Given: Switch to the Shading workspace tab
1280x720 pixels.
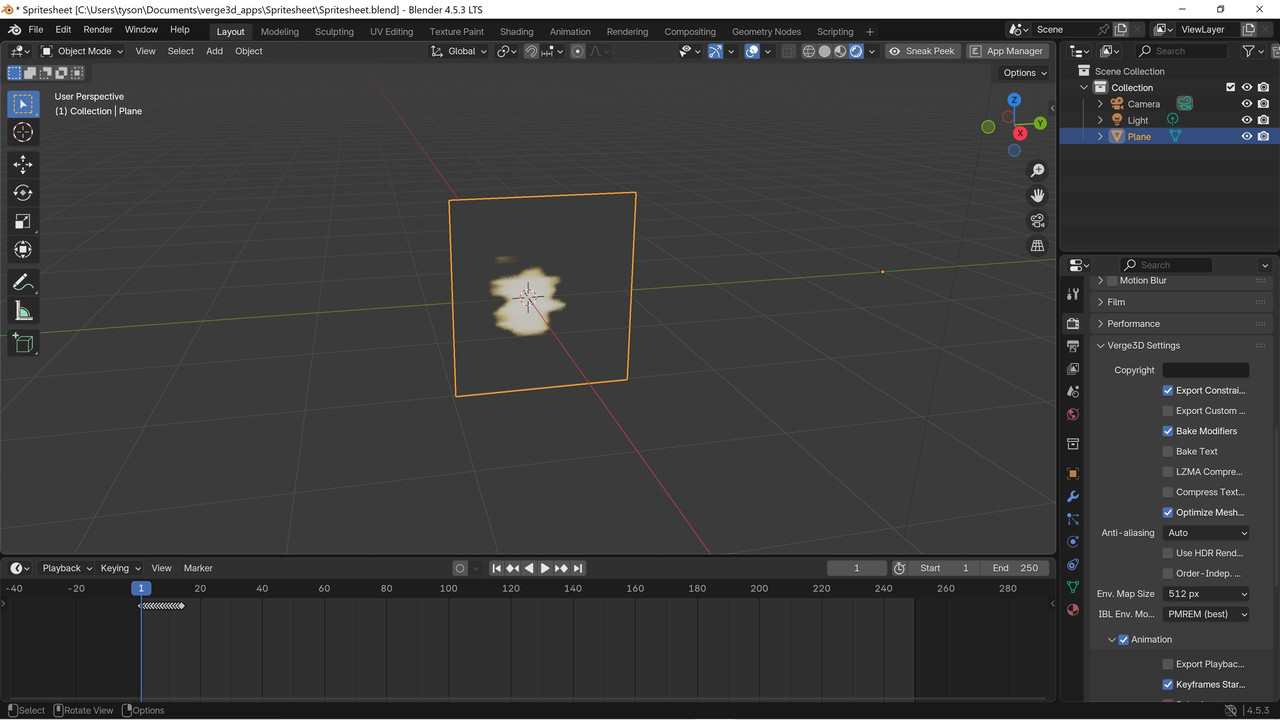Looking at the screenshot, I should point(516,31).
